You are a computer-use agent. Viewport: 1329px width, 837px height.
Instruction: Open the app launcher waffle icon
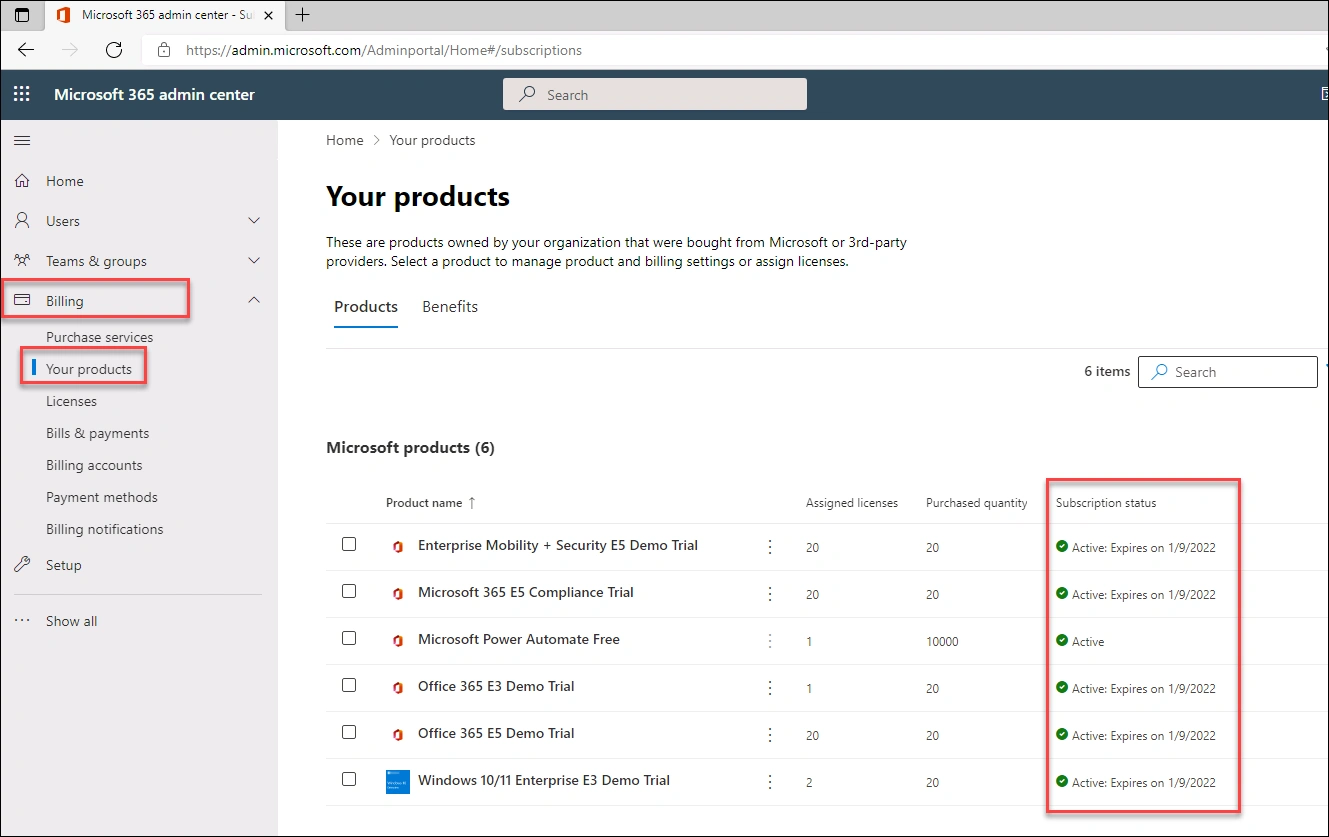(21, 95)
